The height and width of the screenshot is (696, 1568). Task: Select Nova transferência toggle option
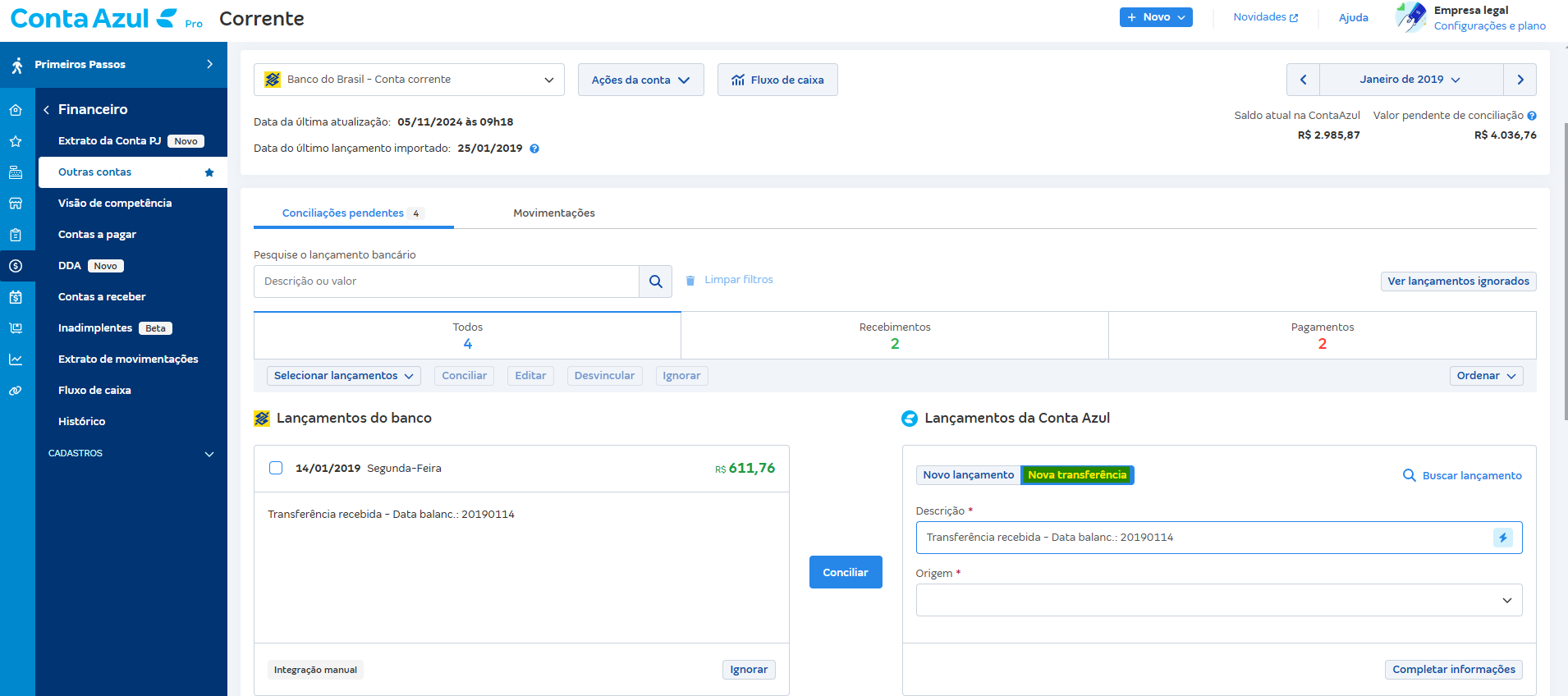tap(1077, 475)
